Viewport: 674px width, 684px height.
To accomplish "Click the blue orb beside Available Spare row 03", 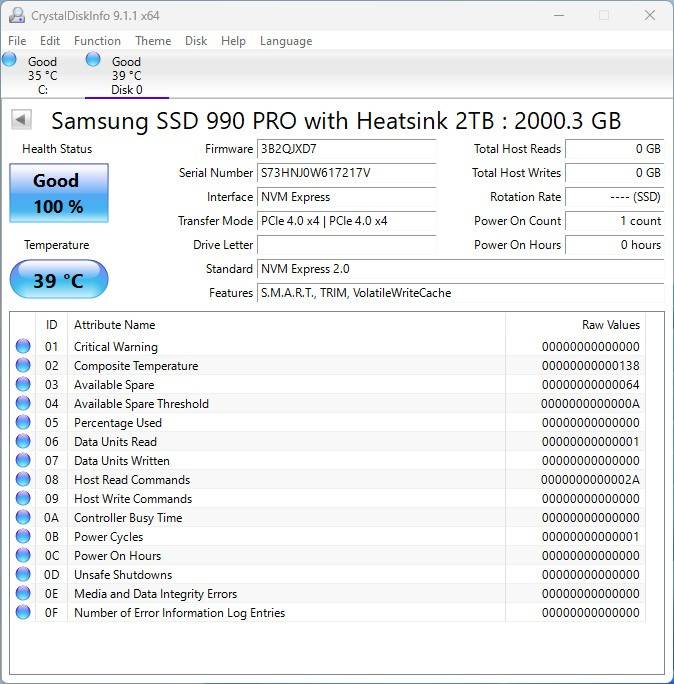I will tap(23, 384).
